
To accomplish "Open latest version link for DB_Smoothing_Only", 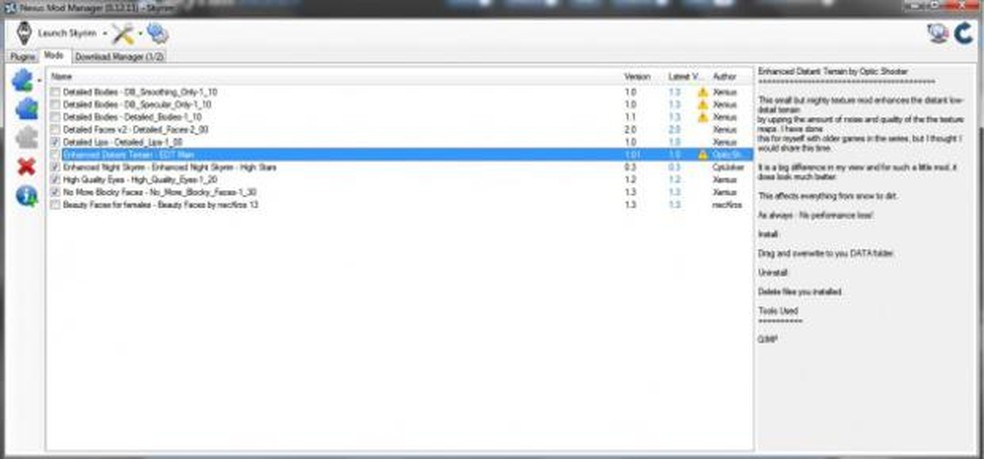I will [674, 92].
